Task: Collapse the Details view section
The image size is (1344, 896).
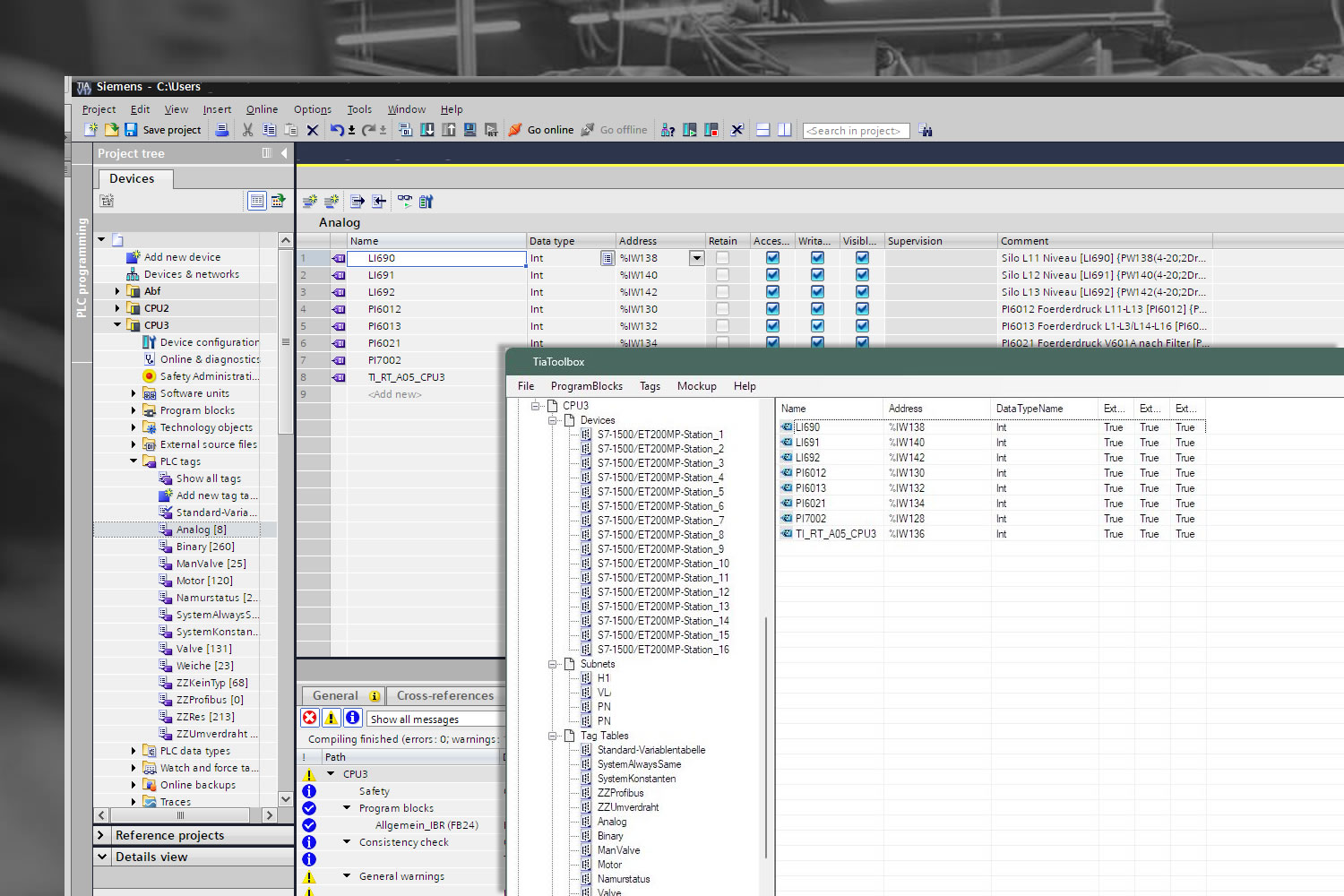Action: [x=101, y=857]
